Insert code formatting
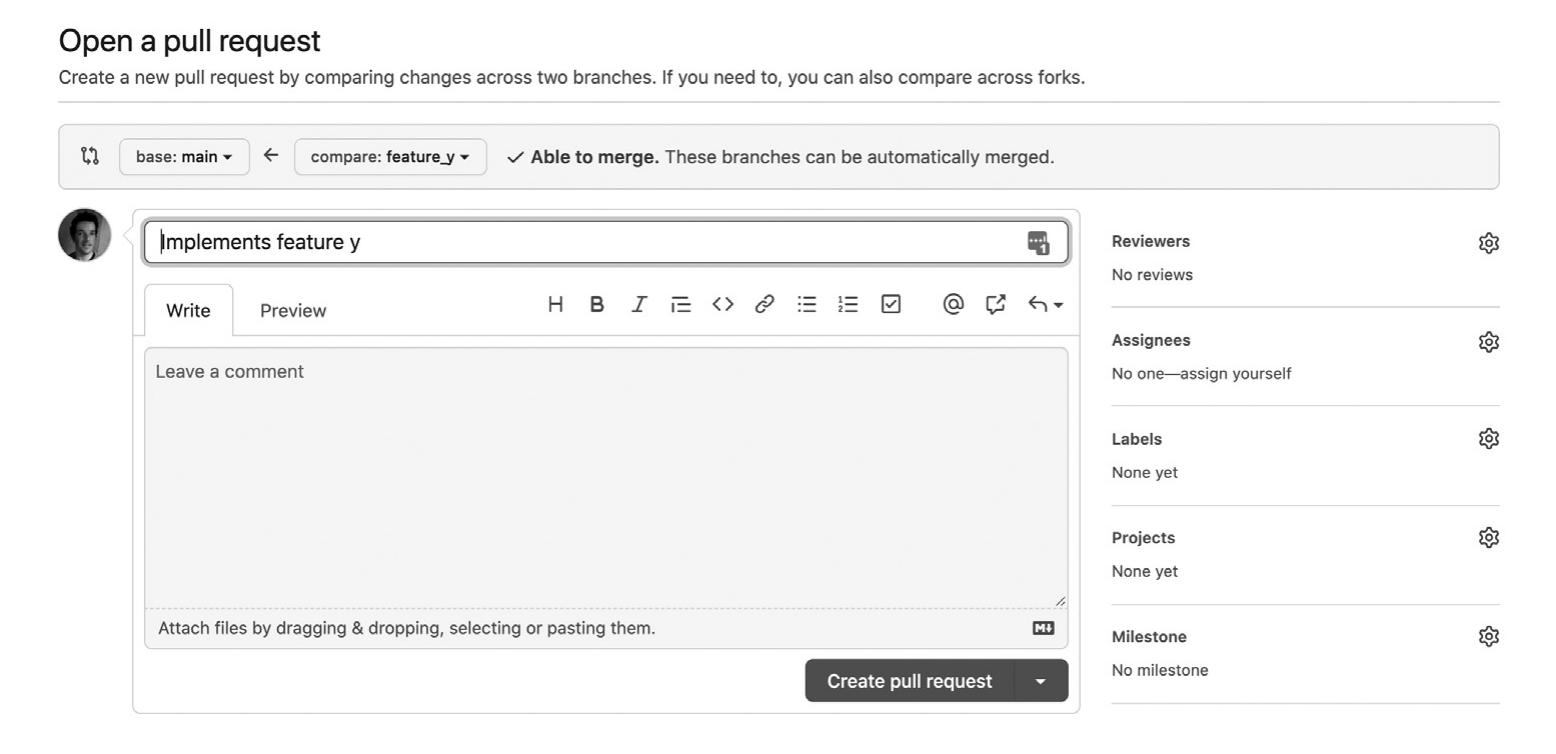This screenshot has height=754, width=1556. click(x=723, y=305)
